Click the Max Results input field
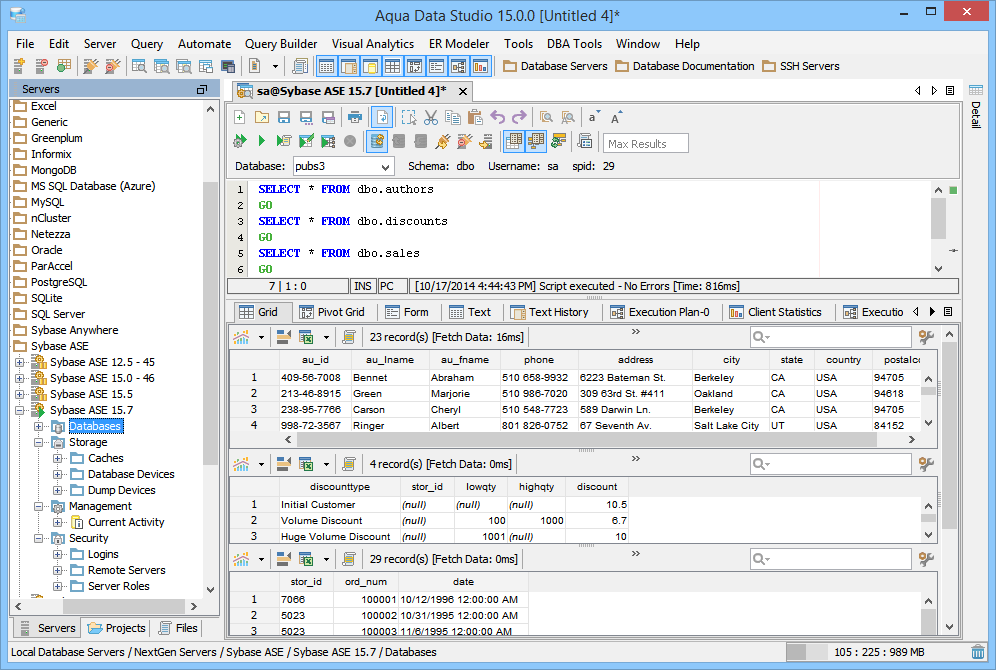 [x=646, y=143]
